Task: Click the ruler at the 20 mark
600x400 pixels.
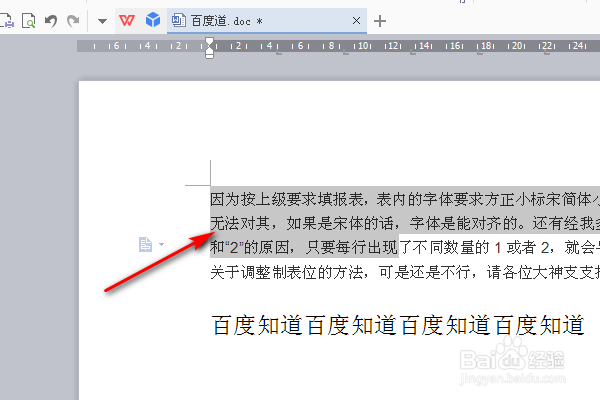Action: 518,46
